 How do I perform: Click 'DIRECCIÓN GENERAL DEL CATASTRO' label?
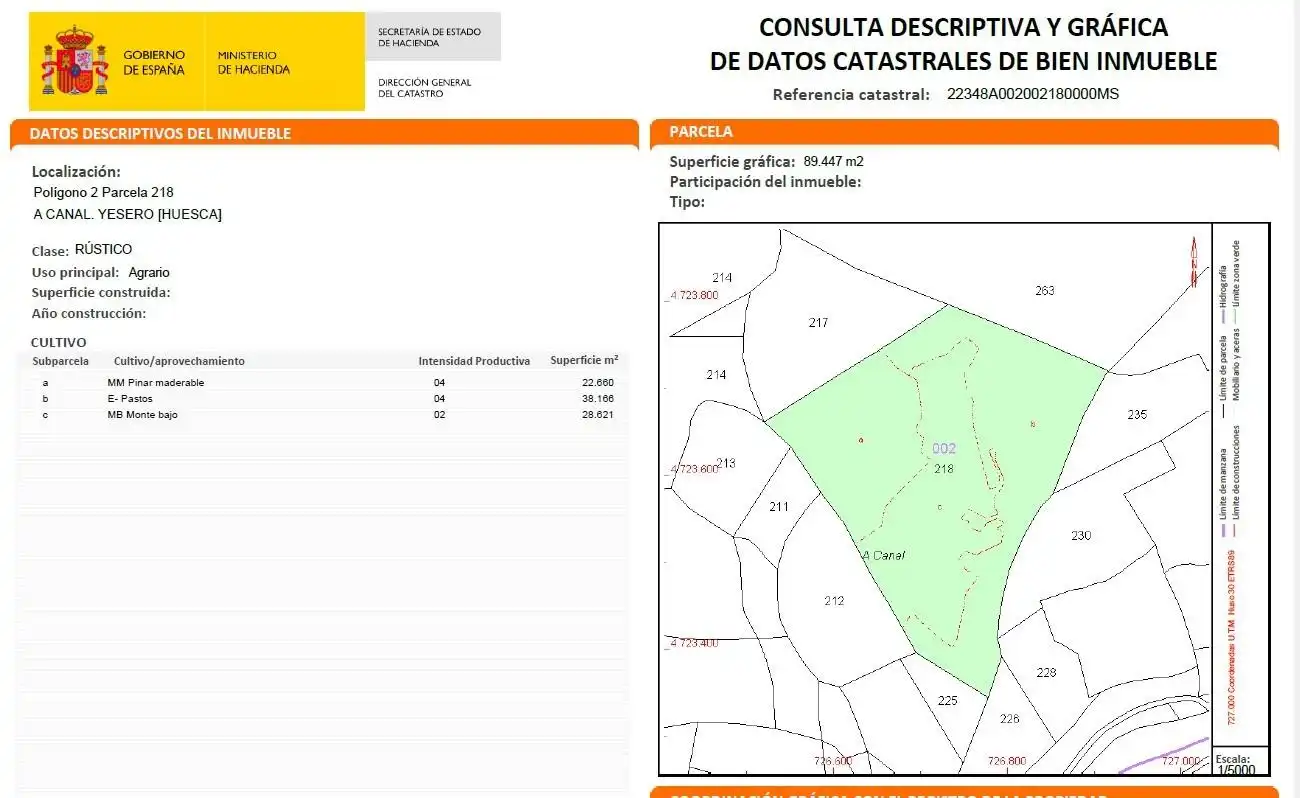coord(424,88)
